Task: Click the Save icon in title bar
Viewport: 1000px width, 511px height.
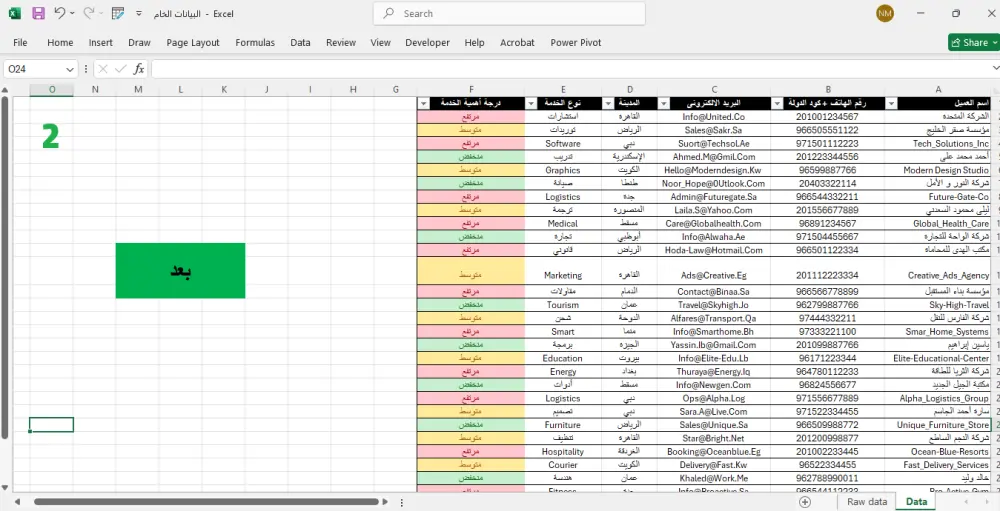Action: pyautogui.click(x=38, y=13)
